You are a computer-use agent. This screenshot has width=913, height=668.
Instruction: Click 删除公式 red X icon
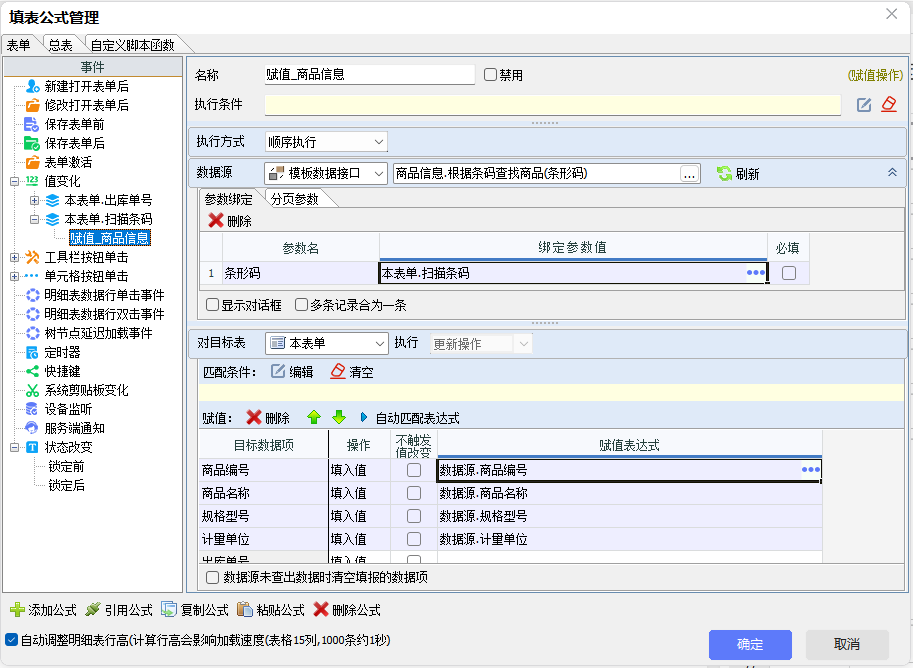(x=321, y=609)
